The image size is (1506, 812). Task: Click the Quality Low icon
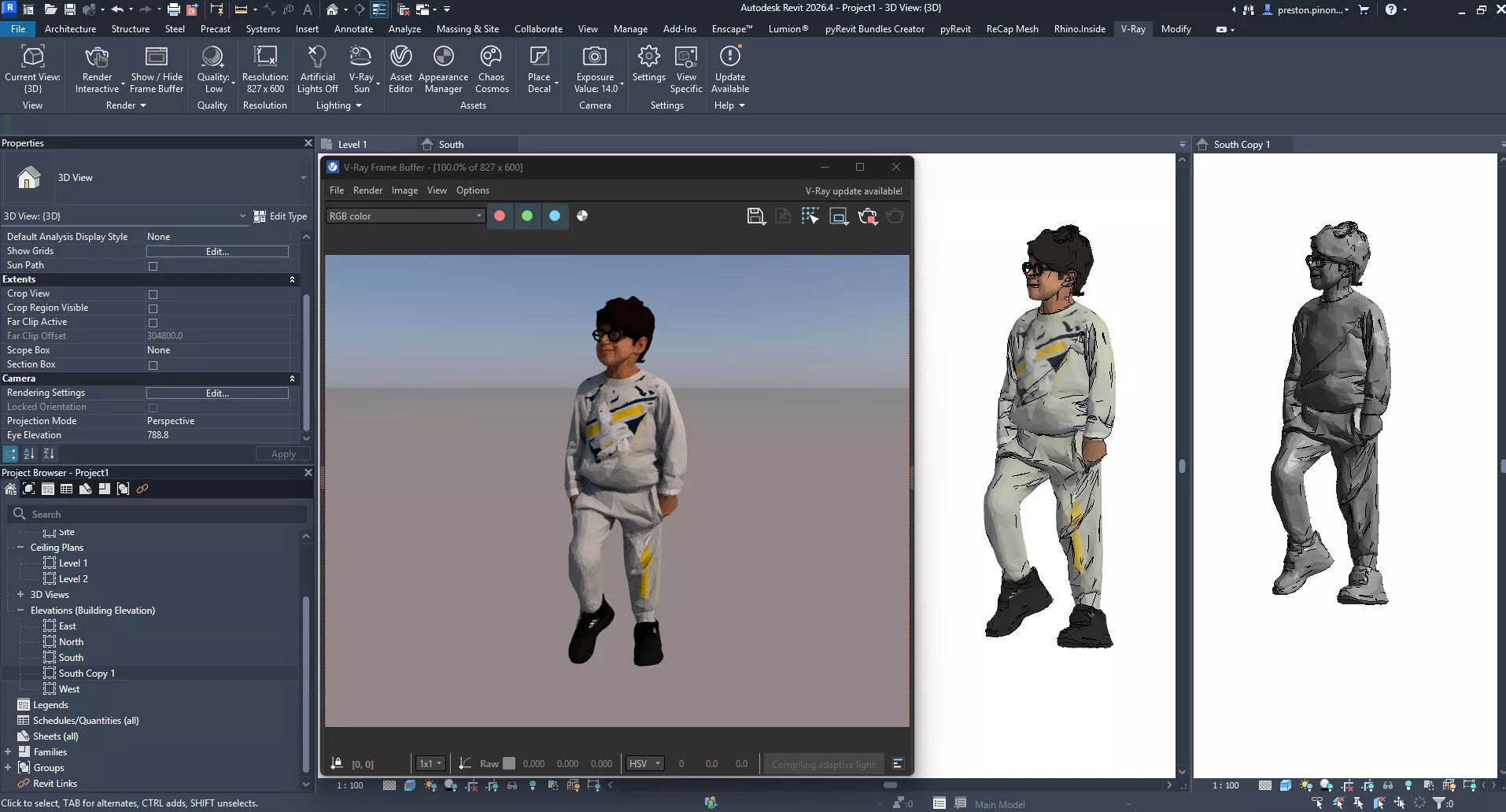coord(212,57)
